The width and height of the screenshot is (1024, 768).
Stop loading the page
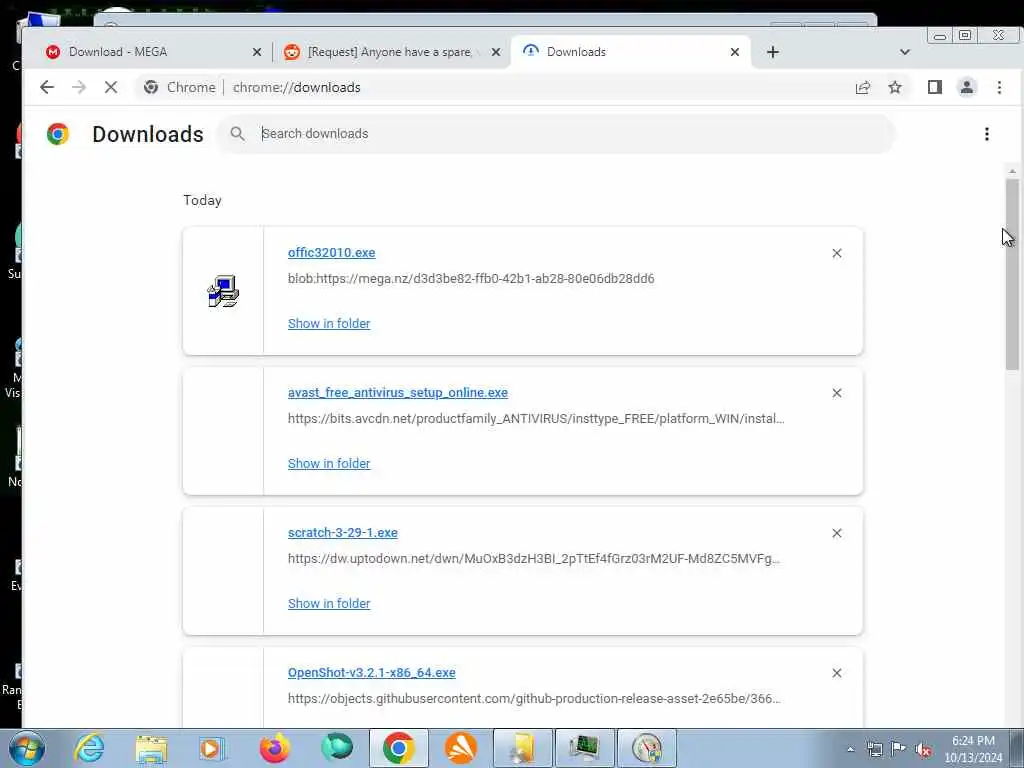[110, 87]
